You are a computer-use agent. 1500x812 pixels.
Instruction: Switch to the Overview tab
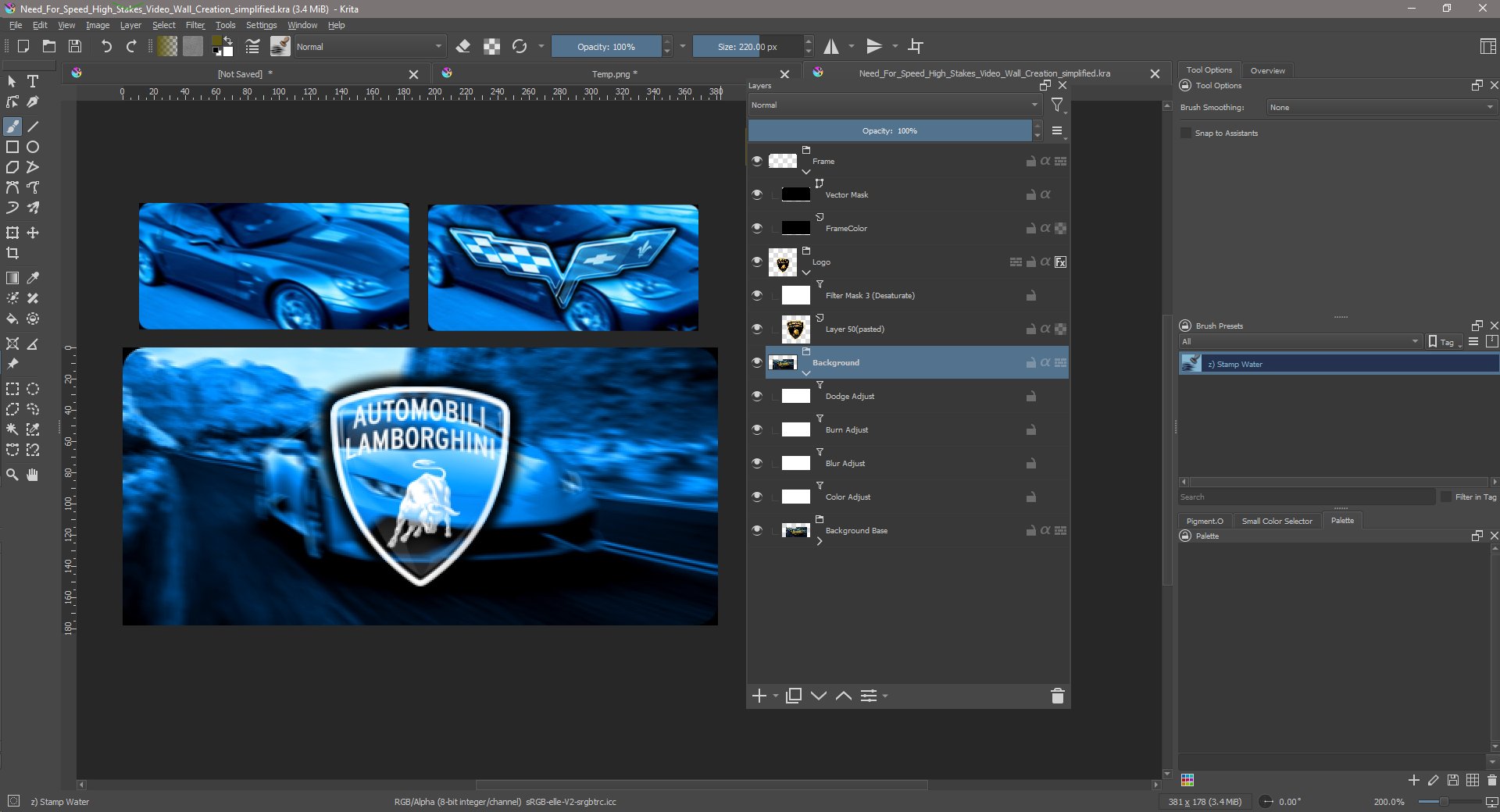(x=1267, y=70)
